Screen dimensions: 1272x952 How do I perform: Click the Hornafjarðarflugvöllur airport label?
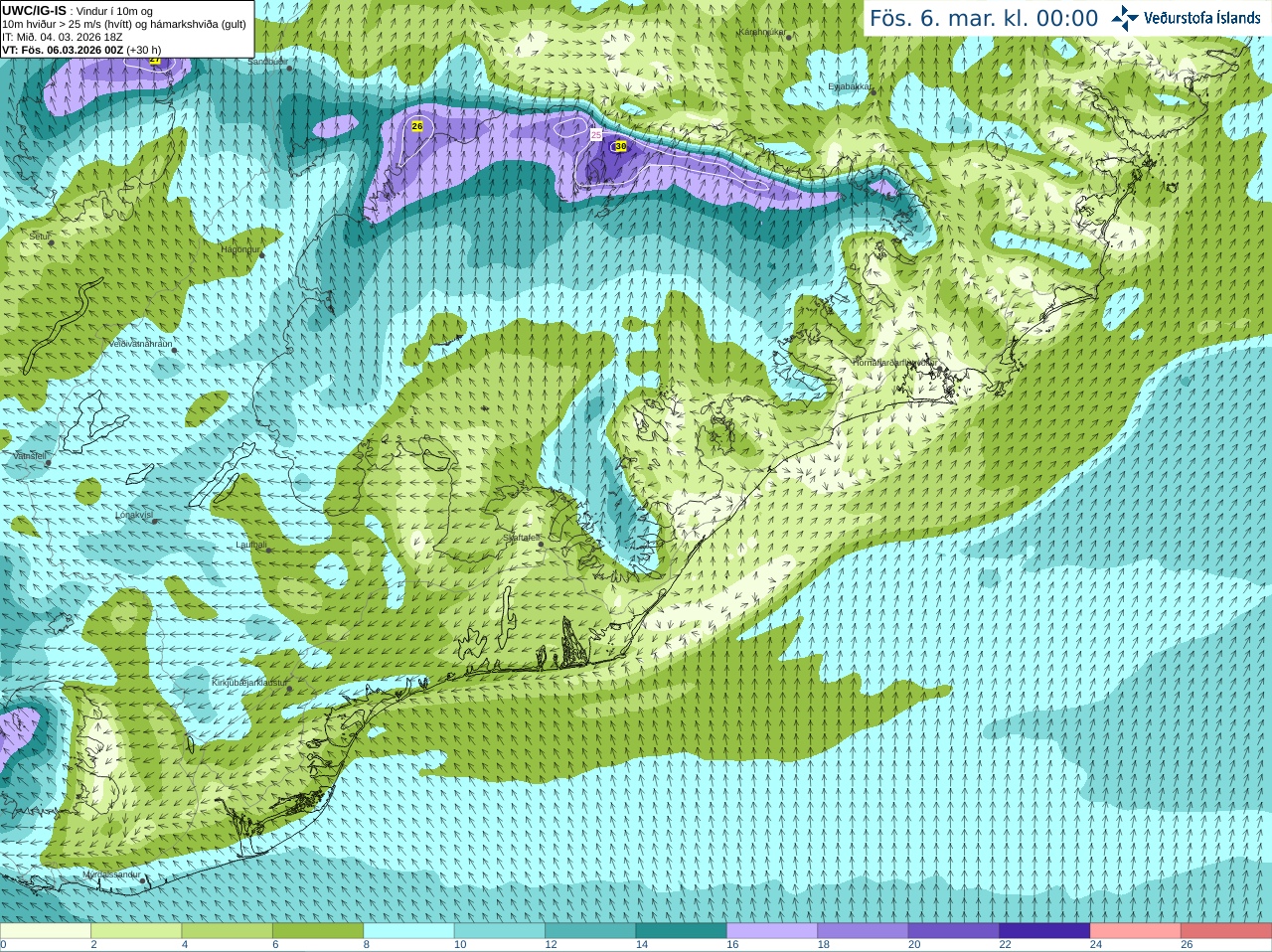click(894, 363)
